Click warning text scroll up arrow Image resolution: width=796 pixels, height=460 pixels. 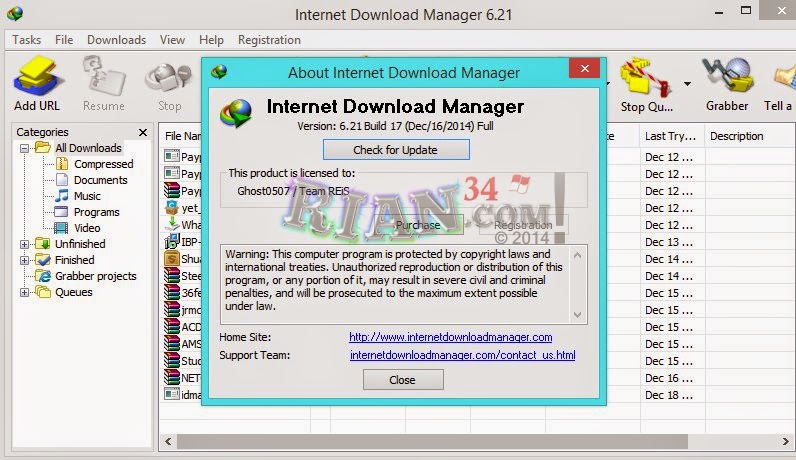[577, 255]
